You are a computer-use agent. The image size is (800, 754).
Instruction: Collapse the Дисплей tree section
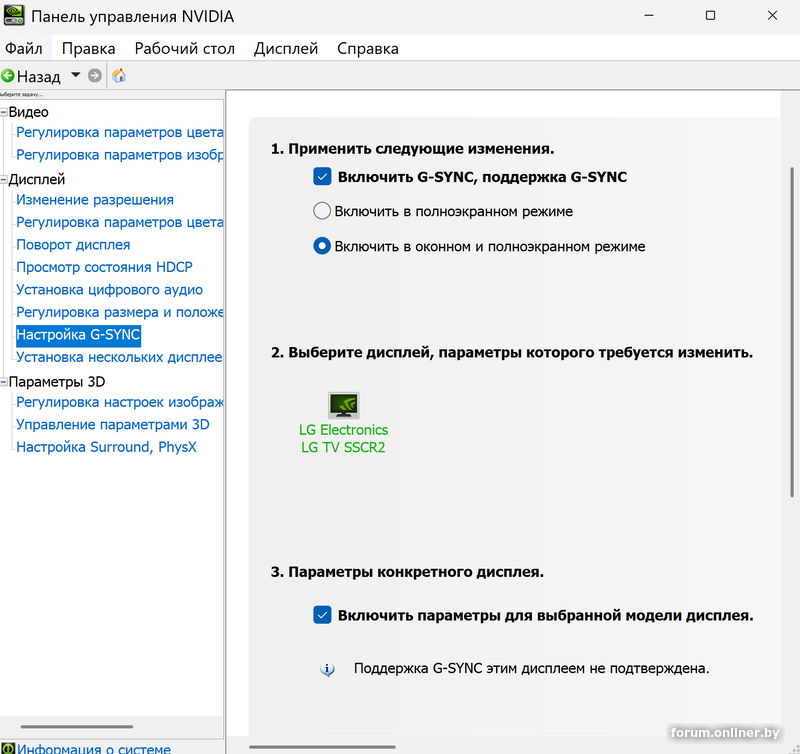point(4,180)
